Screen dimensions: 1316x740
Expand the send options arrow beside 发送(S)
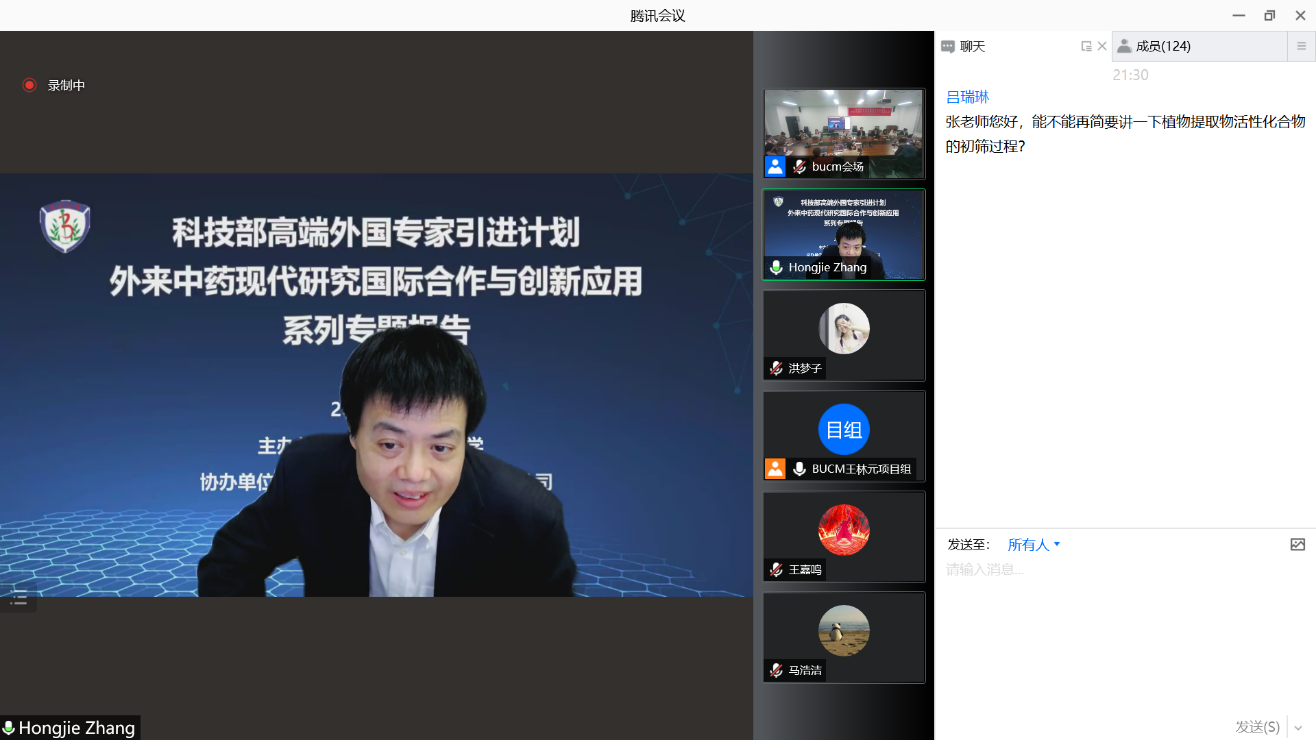coord(1299,727)
